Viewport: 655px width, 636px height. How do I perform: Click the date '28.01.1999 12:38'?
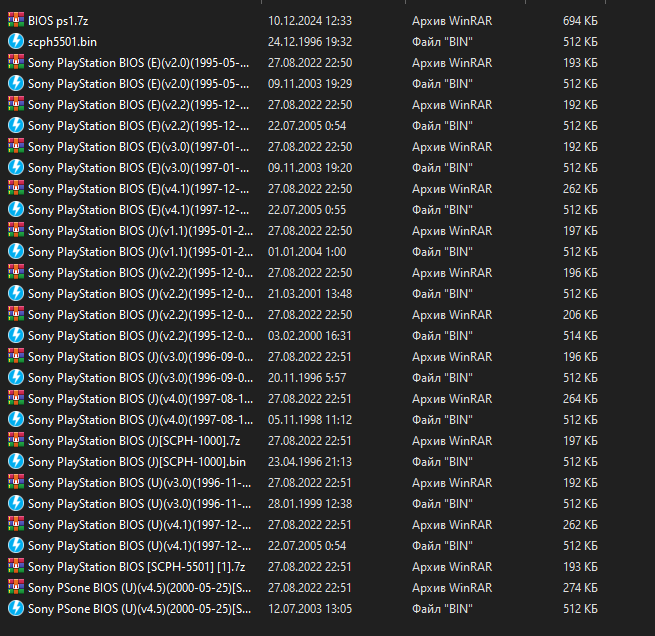point(310,504)
